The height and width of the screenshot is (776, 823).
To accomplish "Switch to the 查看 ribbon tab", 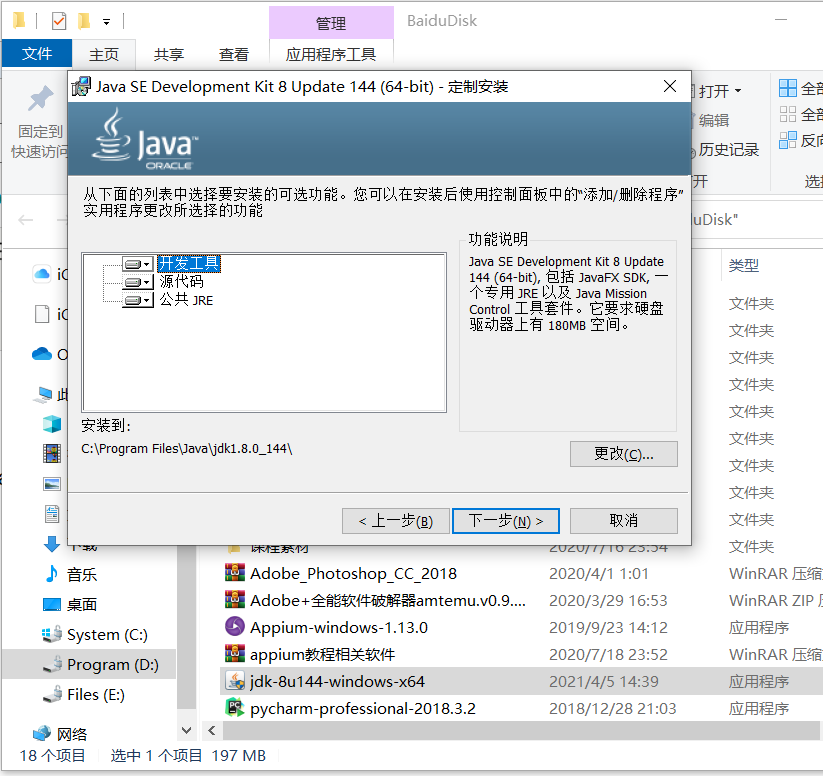I will [234, 54].
